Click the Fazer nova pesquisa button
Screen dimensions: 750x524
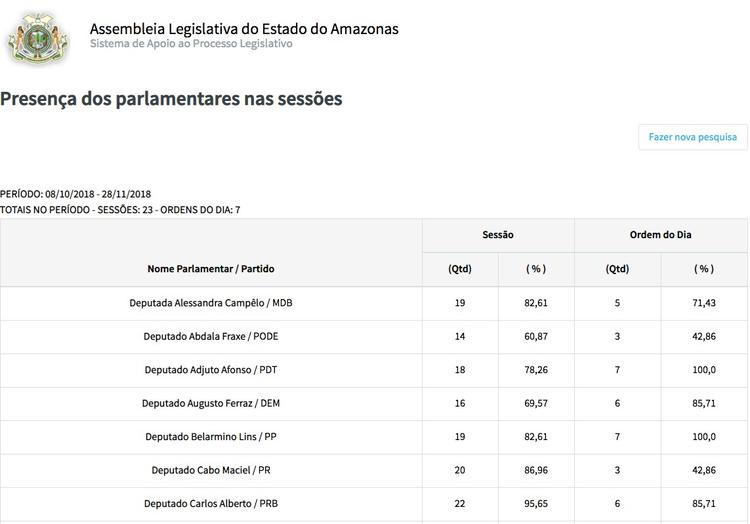[x=693, y=137]
